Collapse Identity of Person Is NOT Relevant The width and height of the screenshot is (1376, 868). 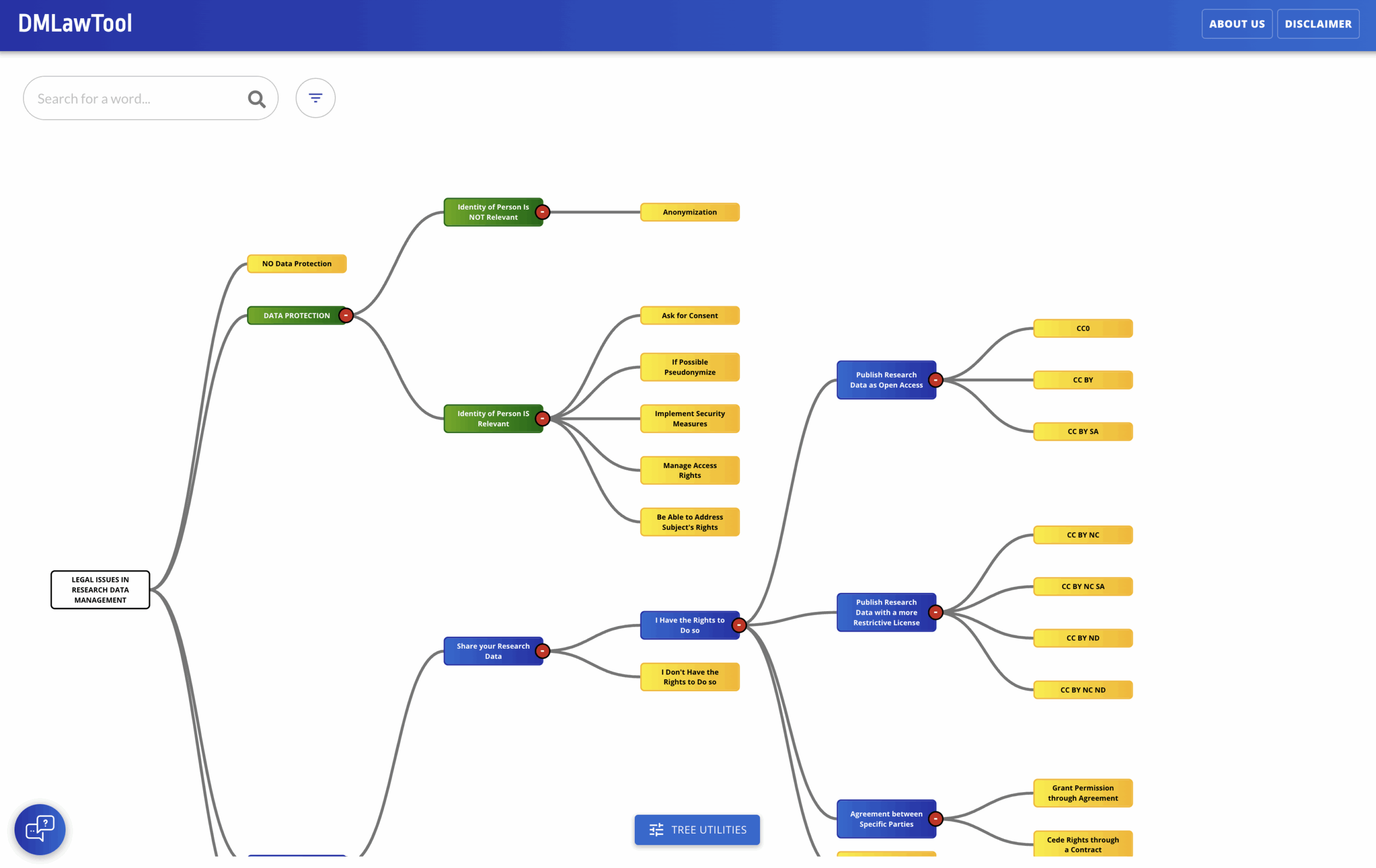[542, 212]
